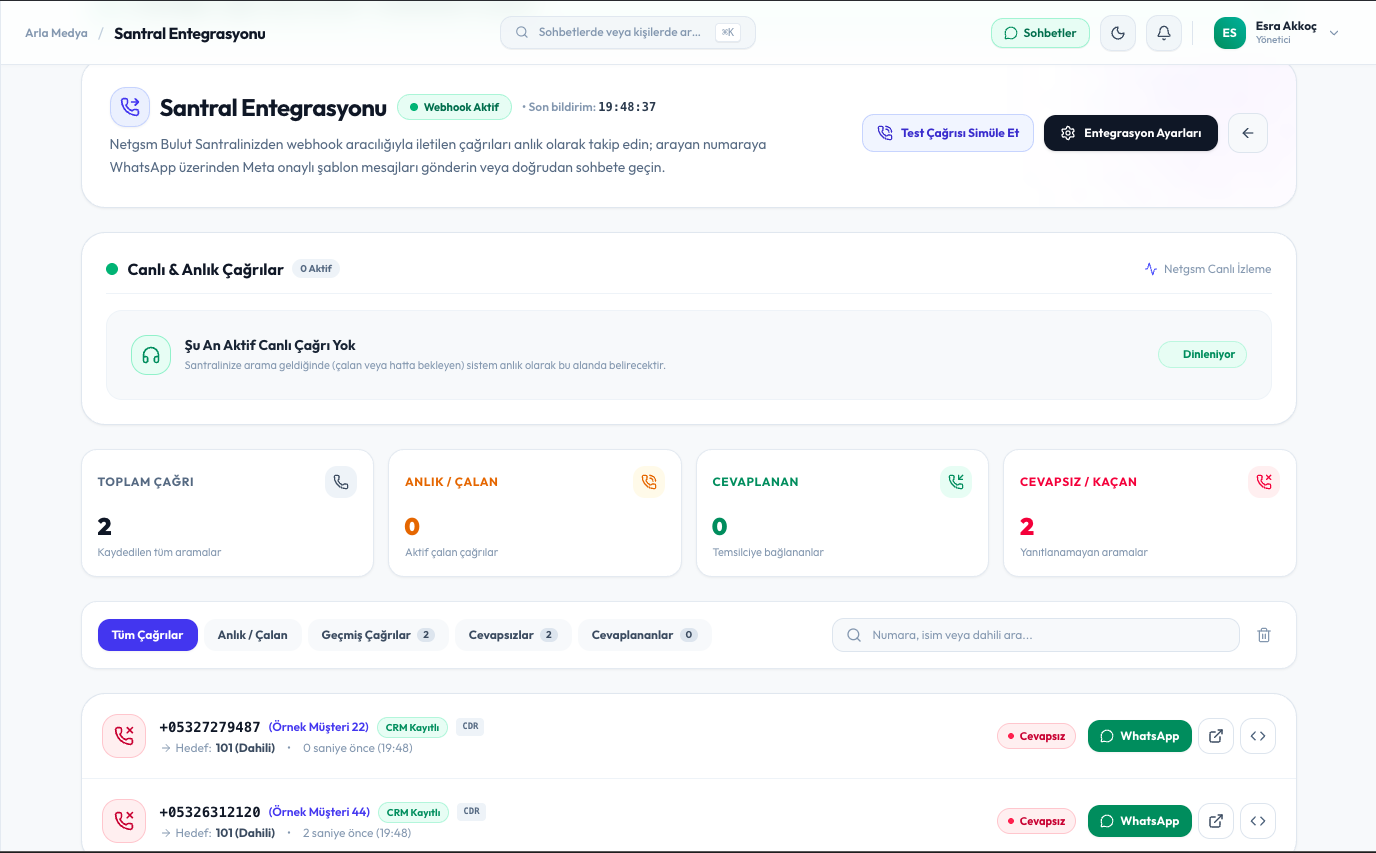This screenshot has width=1376, height=853.
Task: Click the 0 Aktif live calls counter
Action: tap(316, 269)
